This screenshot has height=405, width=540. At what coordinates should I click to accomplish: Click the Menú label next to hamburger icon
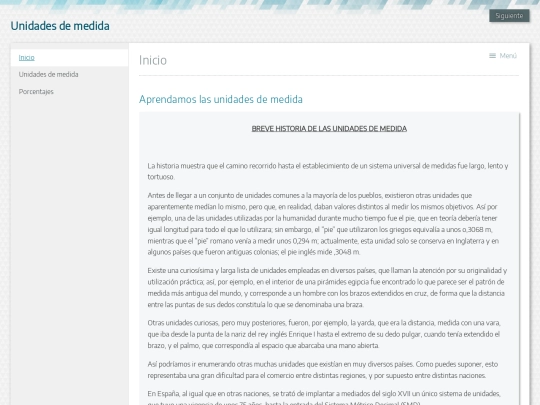click(508, 55)
